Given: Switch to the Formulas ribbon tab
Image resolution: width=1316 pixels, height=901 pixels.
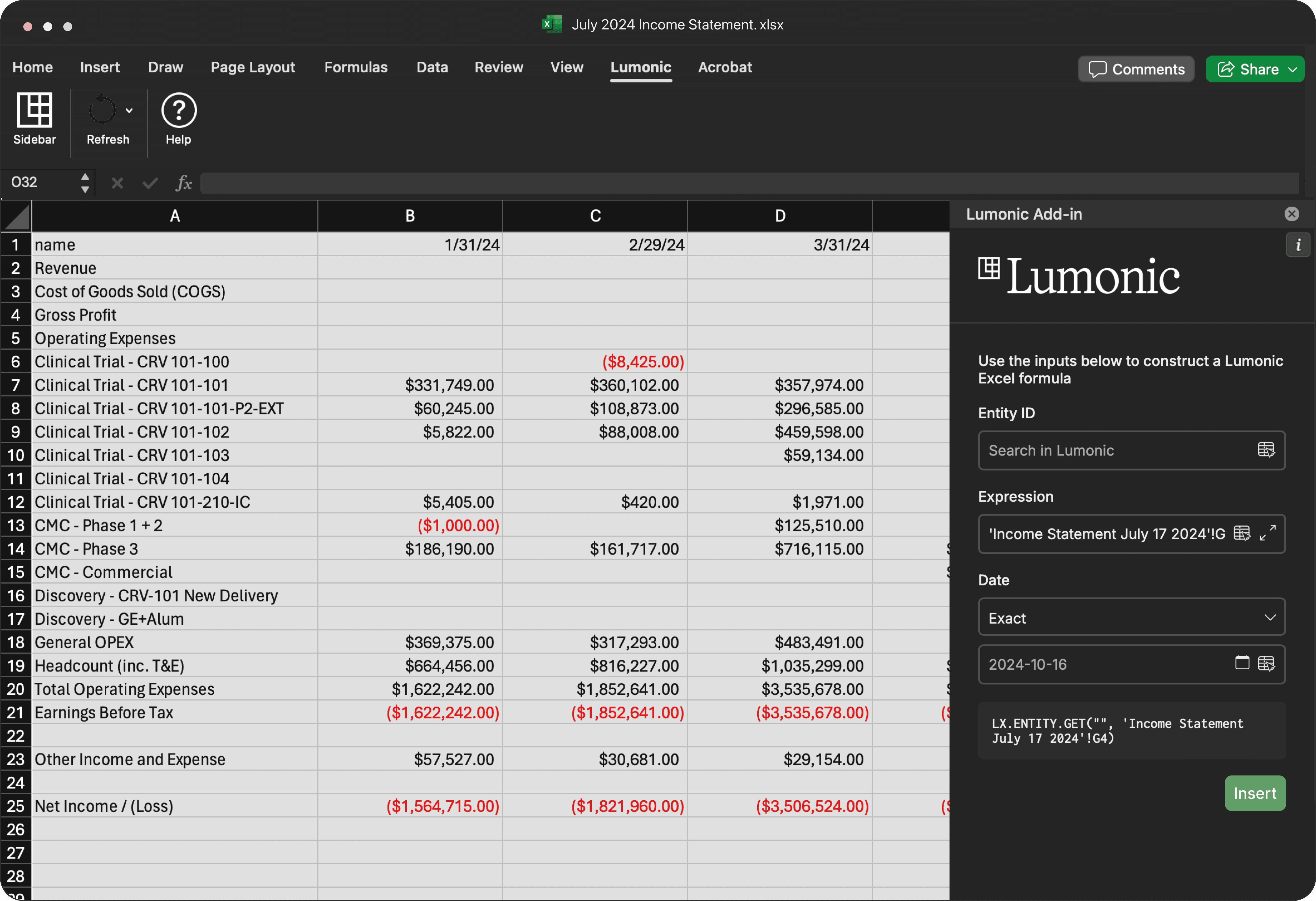Looking at the screenshot, I should coord(356,67).
